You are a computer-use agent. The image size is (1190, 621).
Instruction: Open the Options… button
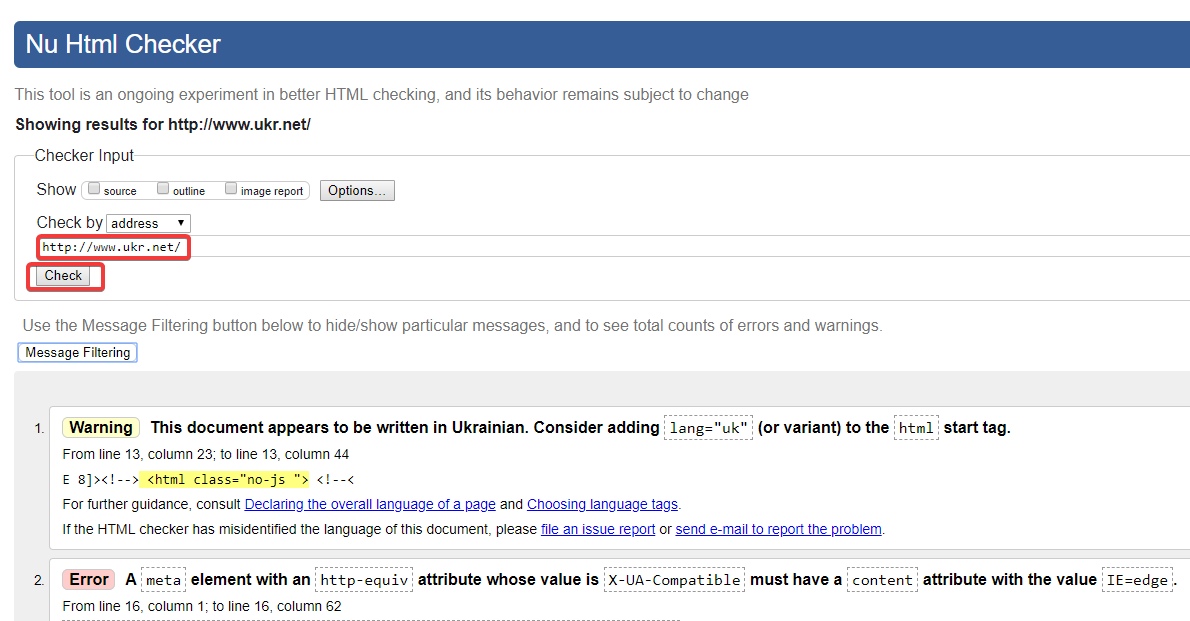[357, 190]
